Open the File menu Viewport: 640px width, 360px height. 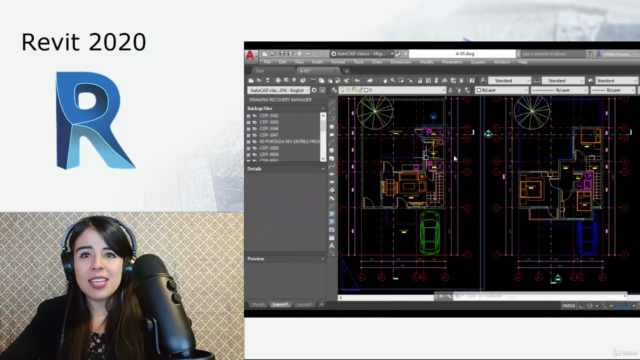pyautogui.click(x=267, y=62)
